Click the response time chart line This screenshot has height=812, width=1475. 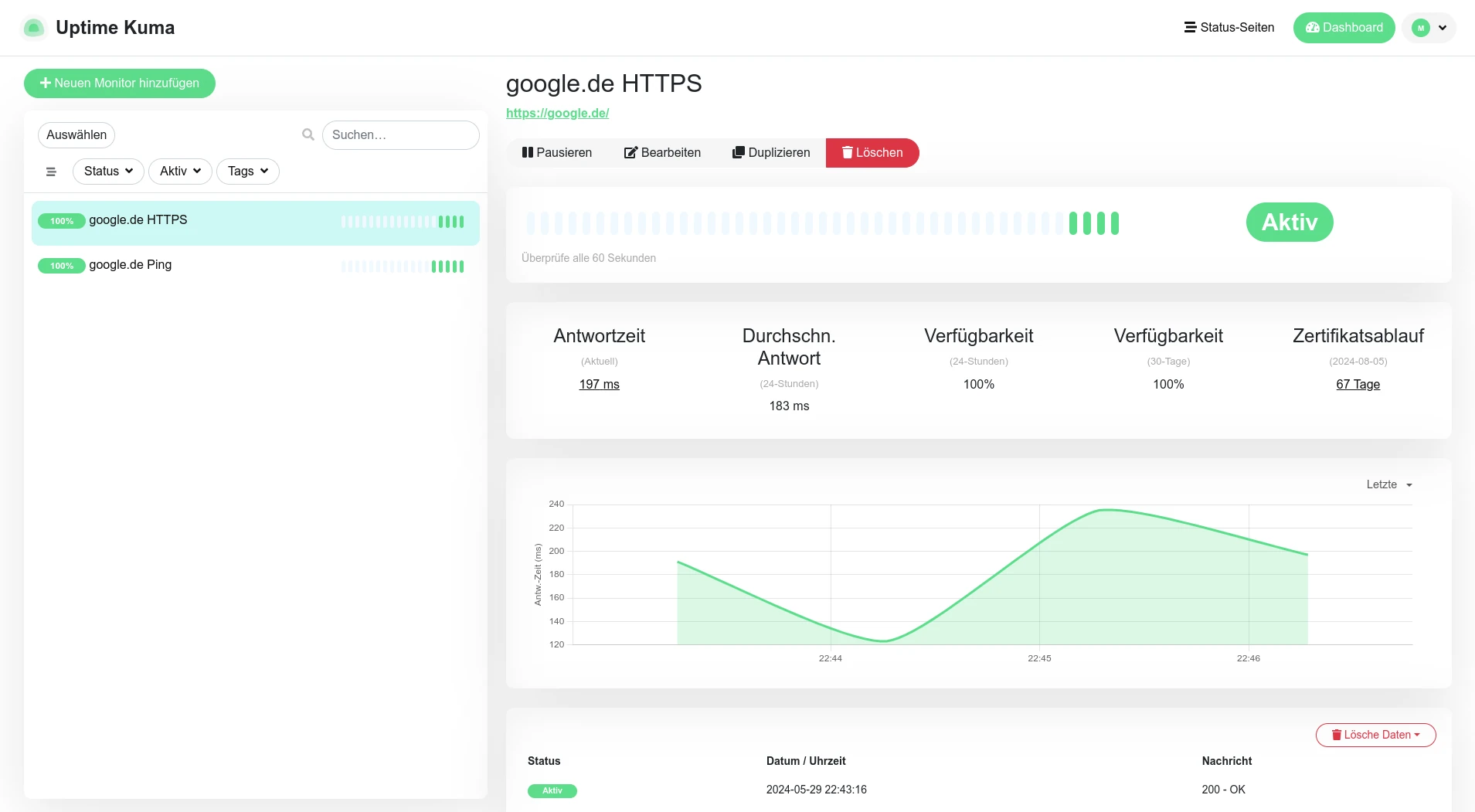pos(991,576)
